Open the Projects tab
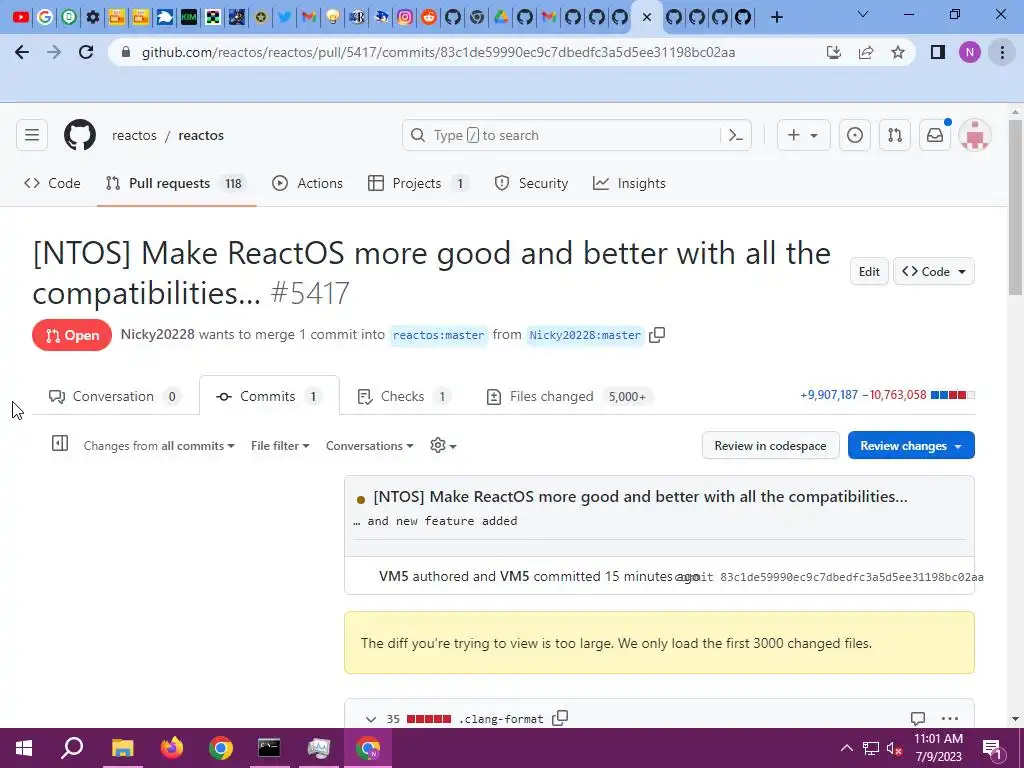1024x768 pixels. point(419,184)
